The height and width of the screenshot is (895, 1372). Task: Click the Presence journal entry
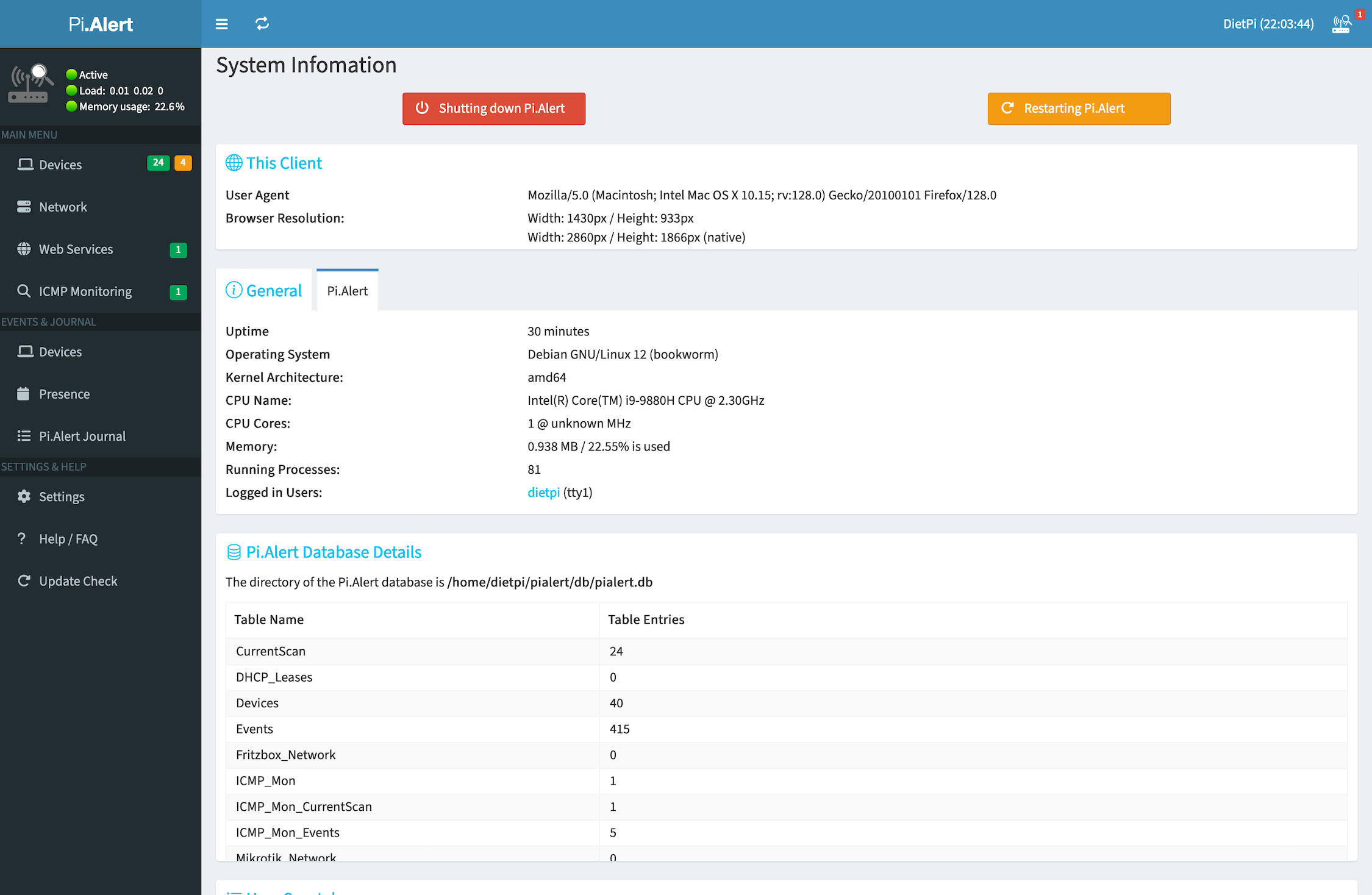pos(64,393)
